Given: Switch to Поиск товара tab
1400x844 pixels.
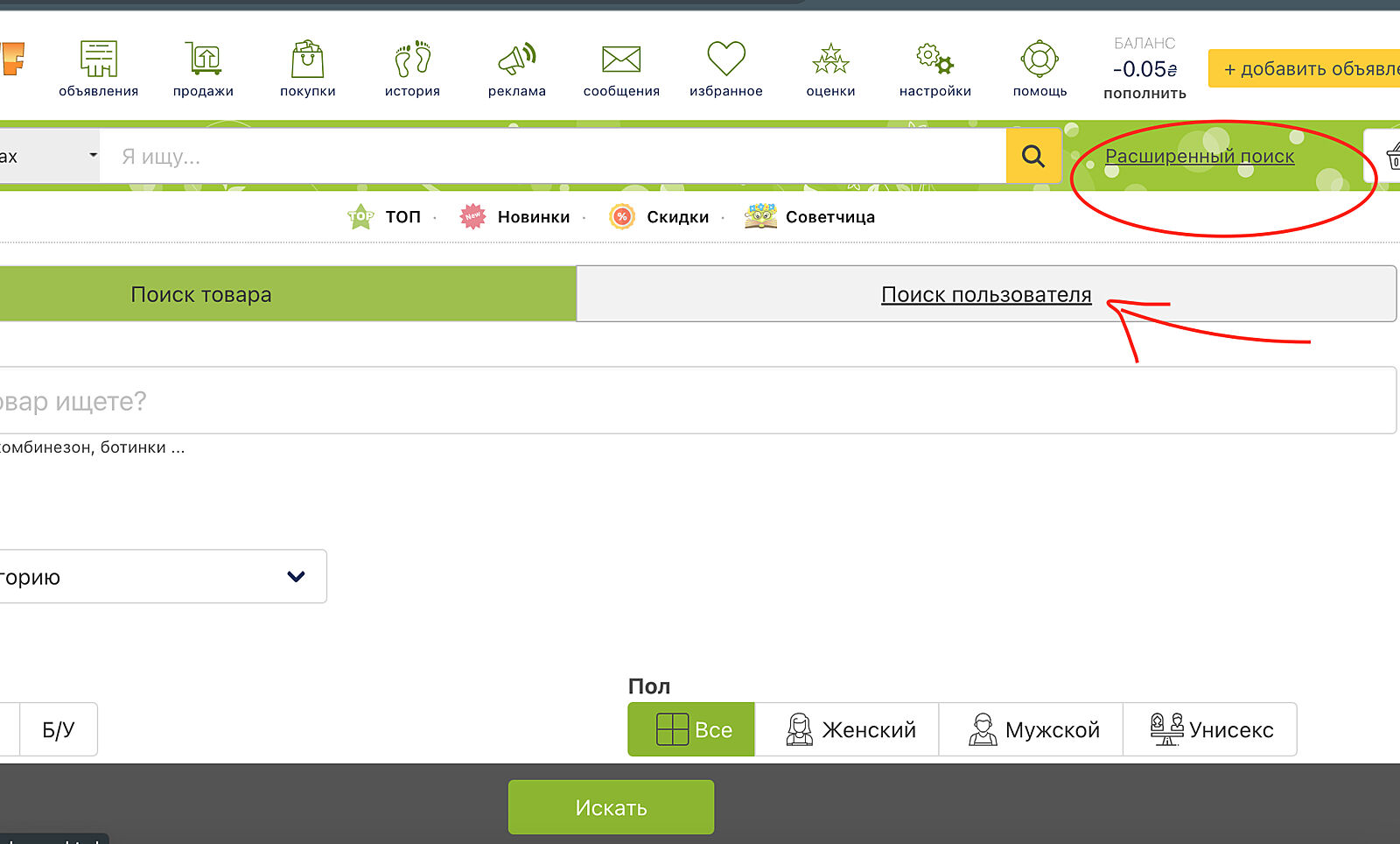Looking at the screenshot, I should click(x=201, y=295).
